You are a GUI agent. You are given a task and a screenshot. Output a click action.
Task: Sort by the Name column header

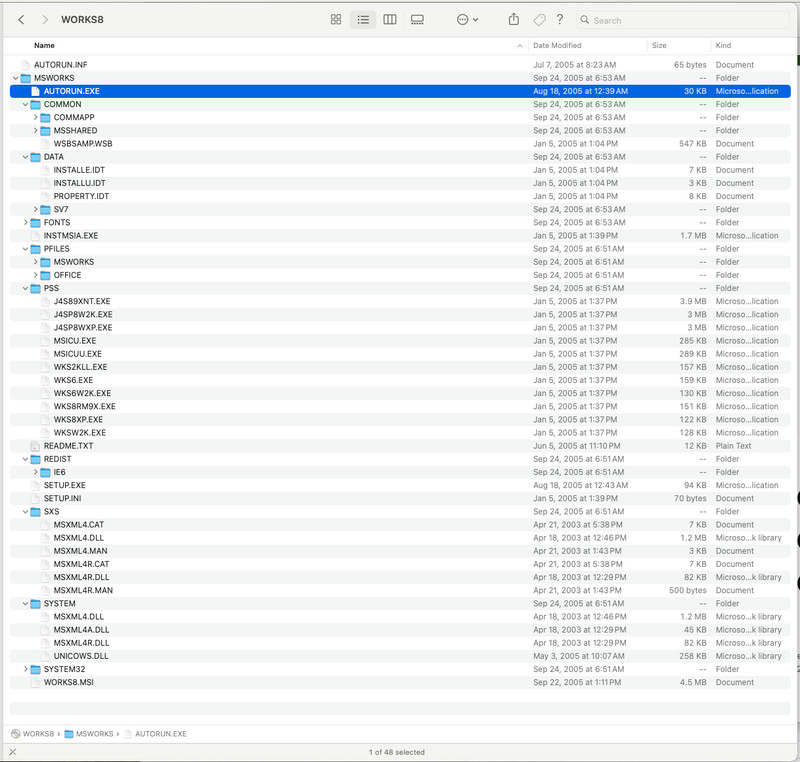(x=44, y=45)
